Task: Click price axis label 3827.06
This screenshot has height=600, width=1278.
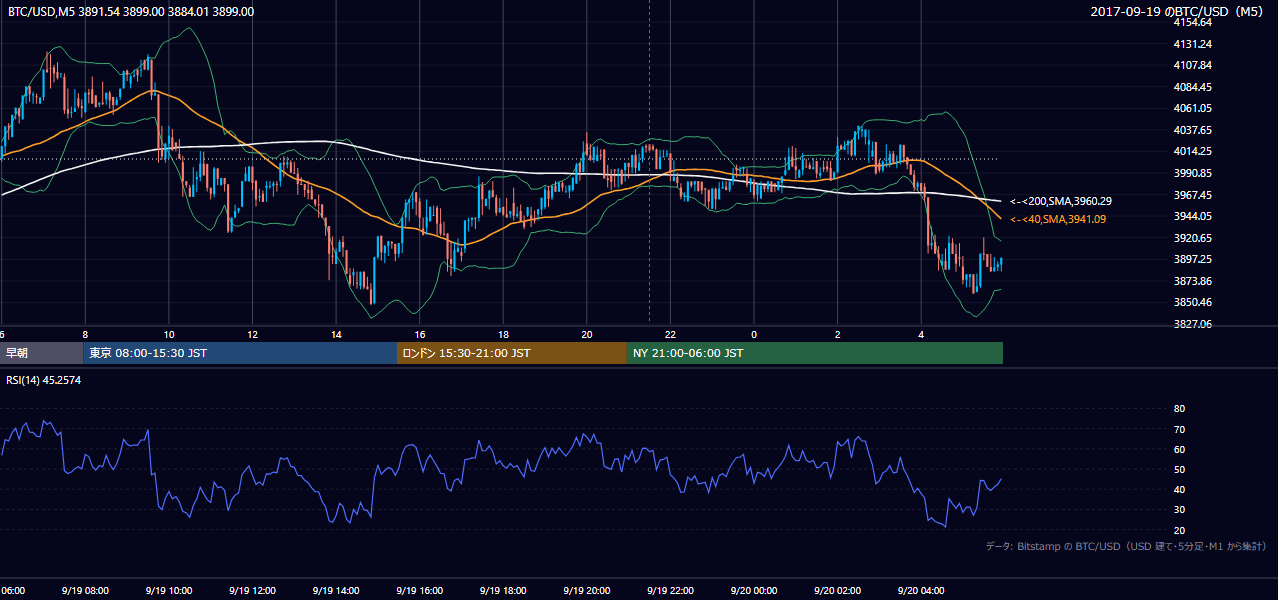Action: point(1193,324)
